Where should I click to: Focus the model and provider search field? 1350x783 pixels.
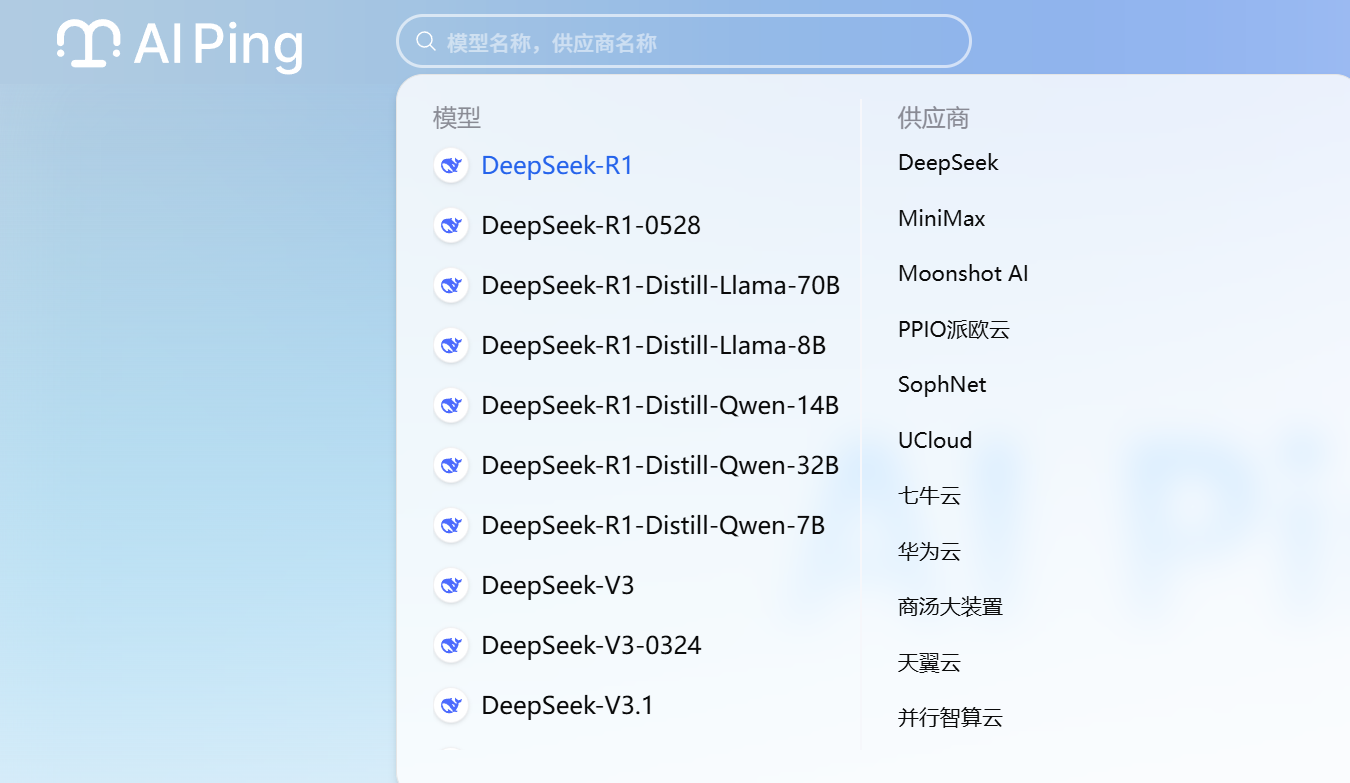click(x=684, y=41)
